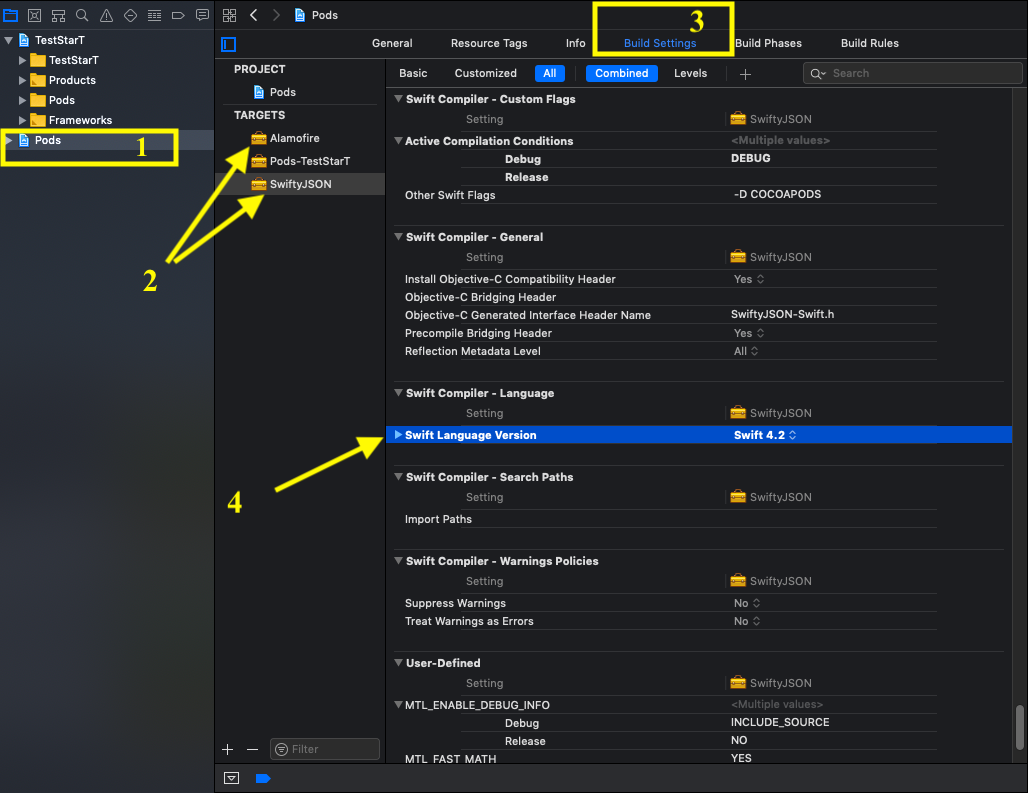
Task: Open the Issue navigator warning icon
Action: (106, 15)
